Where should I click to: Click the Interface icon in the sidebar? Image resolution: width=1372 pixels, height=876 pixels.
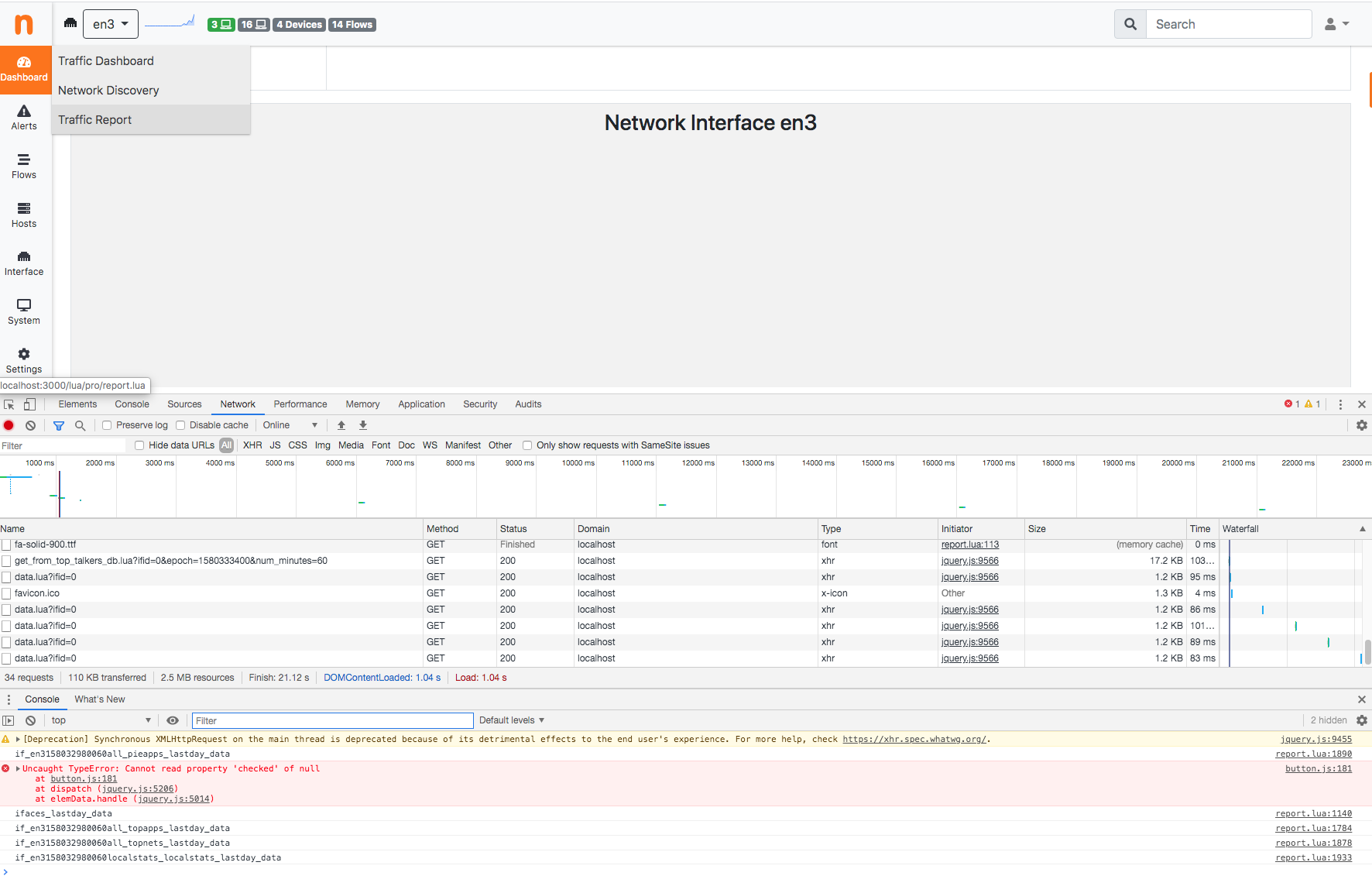(x=23, y=263)
